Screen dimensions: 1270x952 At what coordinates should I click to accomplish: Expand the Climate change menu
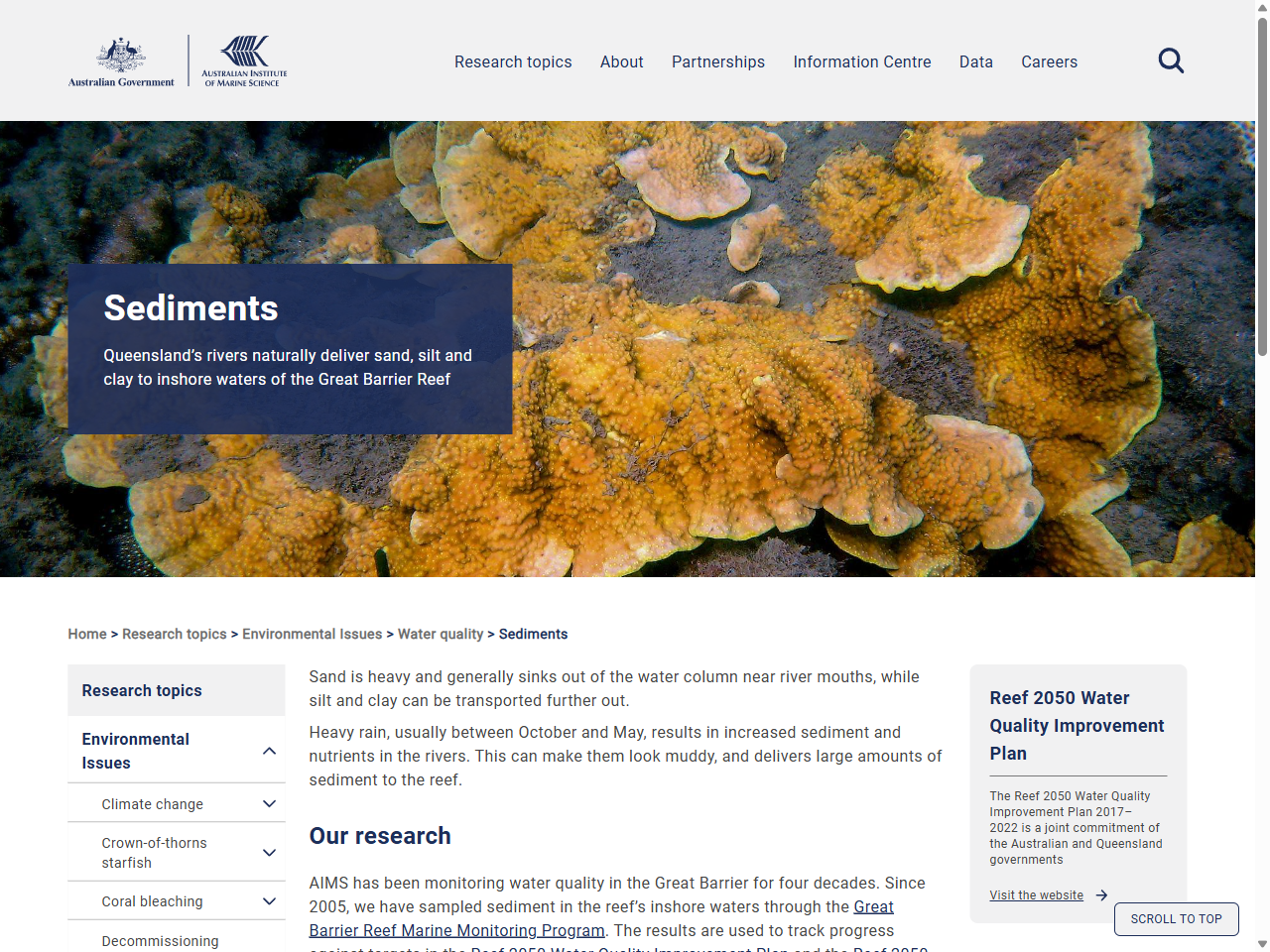pos(269,803)
